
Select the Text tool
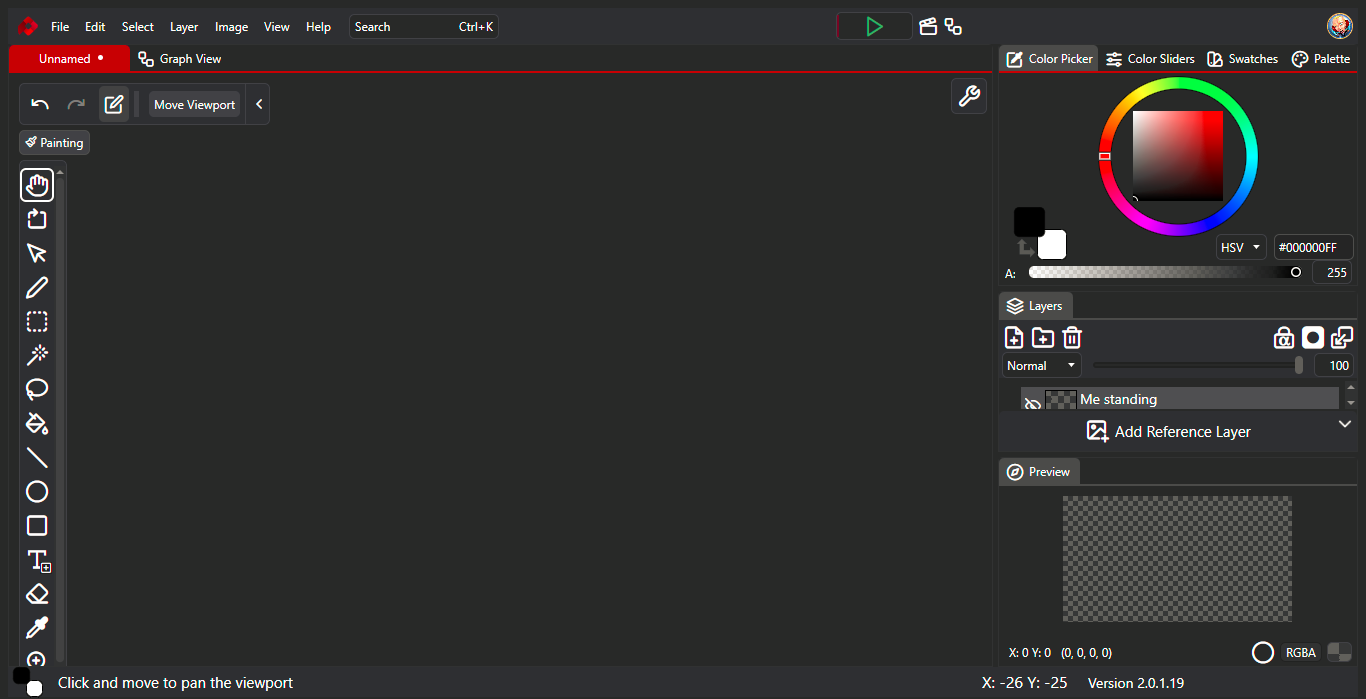pyautogui.click(x=38, y=560)
